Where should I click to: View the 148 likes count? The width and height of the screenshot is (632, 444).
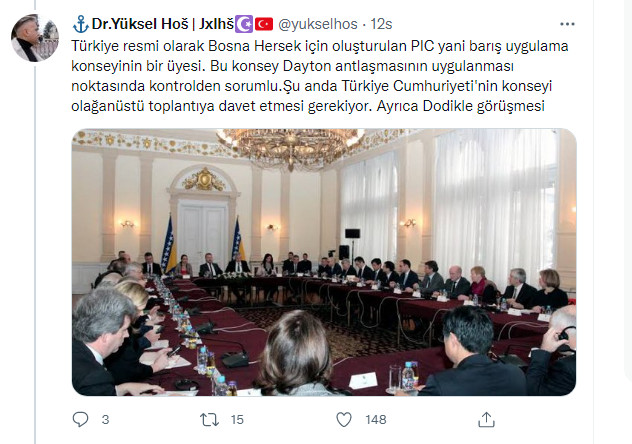pyautogui.click(x=376, y=420)
